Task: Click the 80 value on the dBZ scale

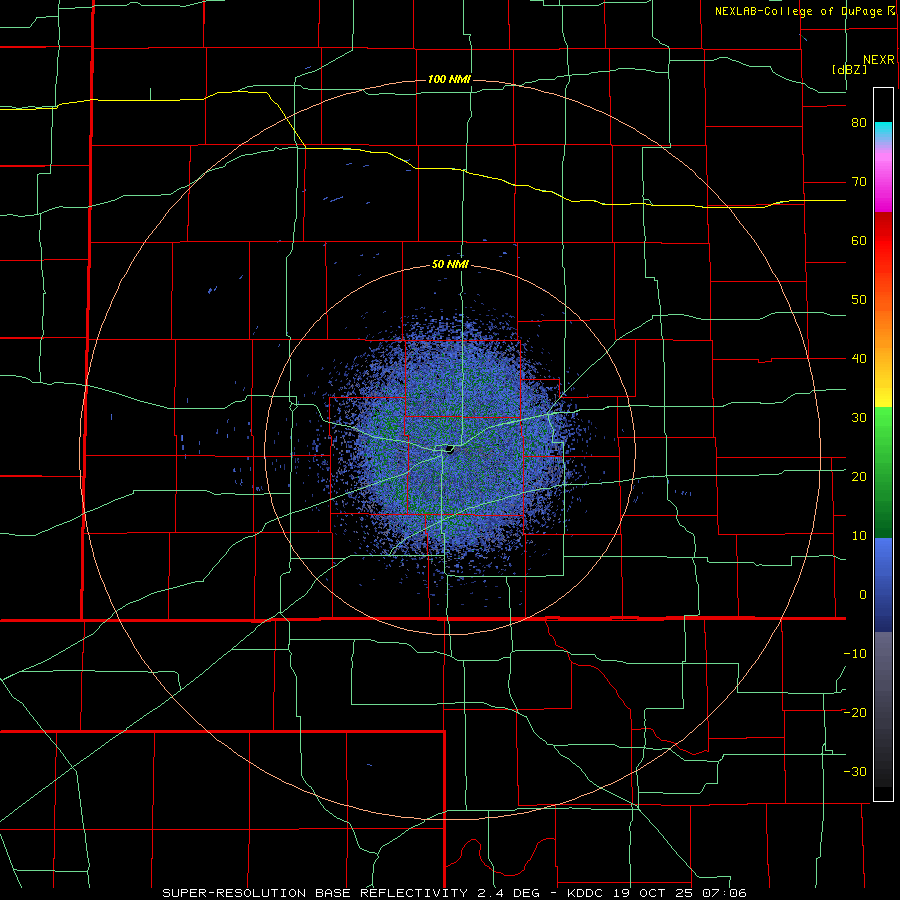Action: coord(859,123)
